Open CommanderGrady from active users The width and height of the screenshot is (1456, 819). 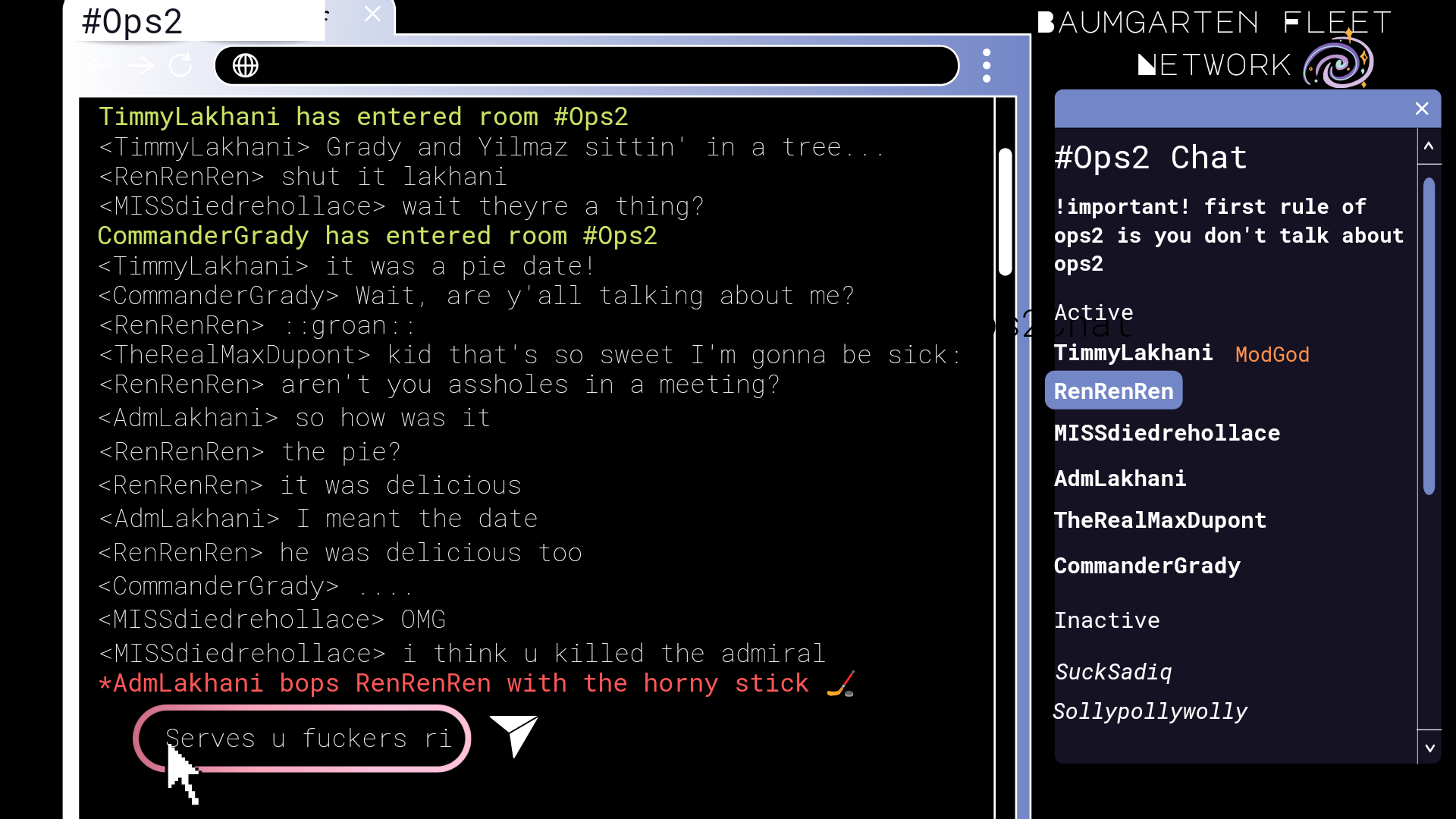coord(1147,566)
